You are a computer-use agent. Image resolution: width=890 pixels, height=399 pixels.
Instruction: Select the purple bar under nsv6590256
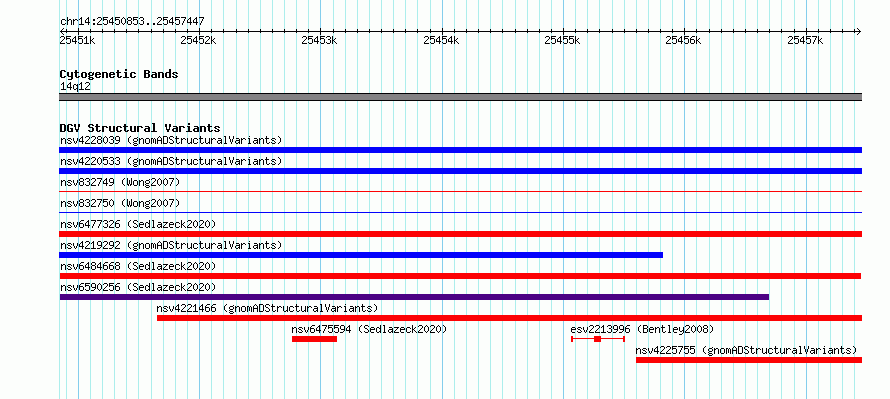(x=414, y=297)
